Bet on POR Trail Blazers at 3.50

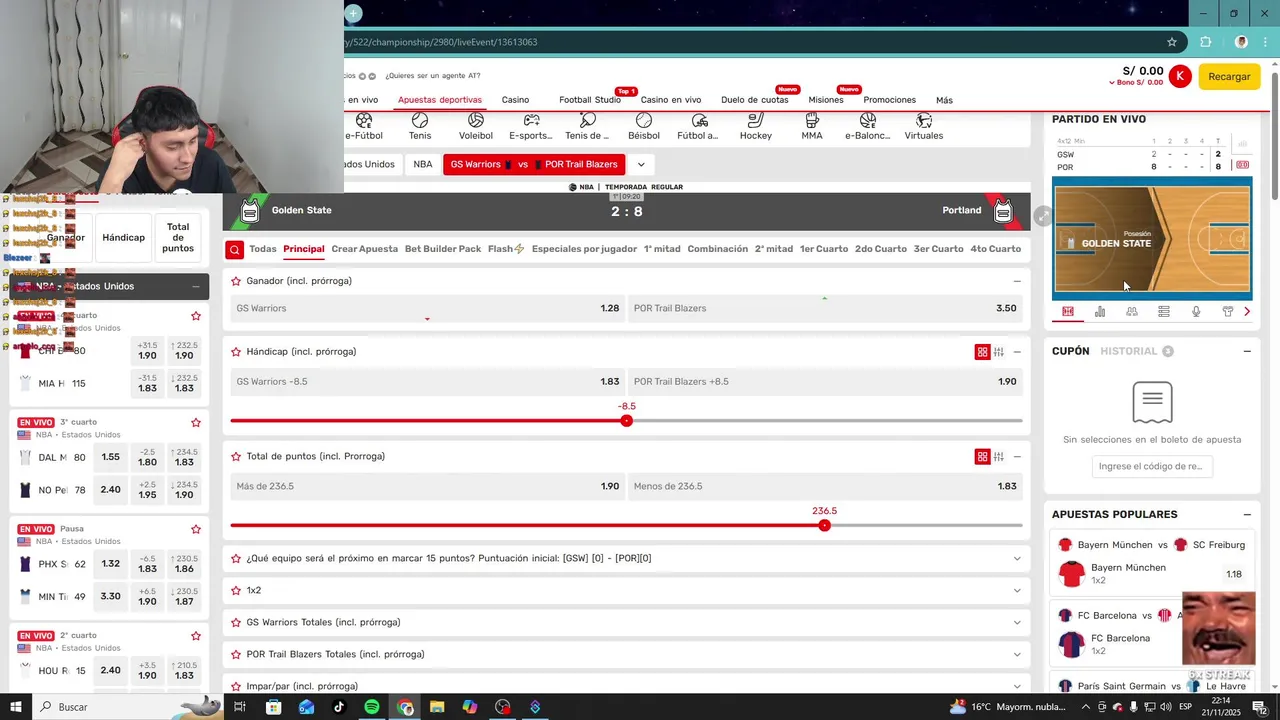coord(825,308)
